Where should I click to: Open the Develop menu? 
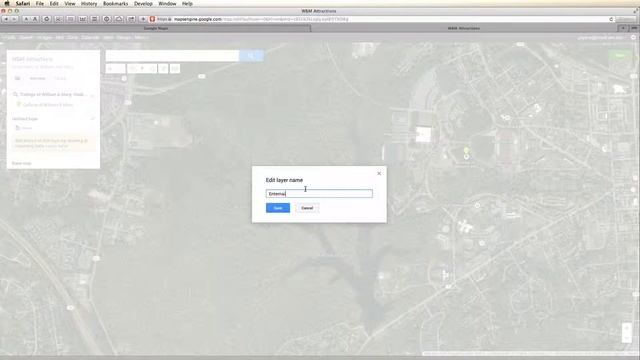pos(143,3)
